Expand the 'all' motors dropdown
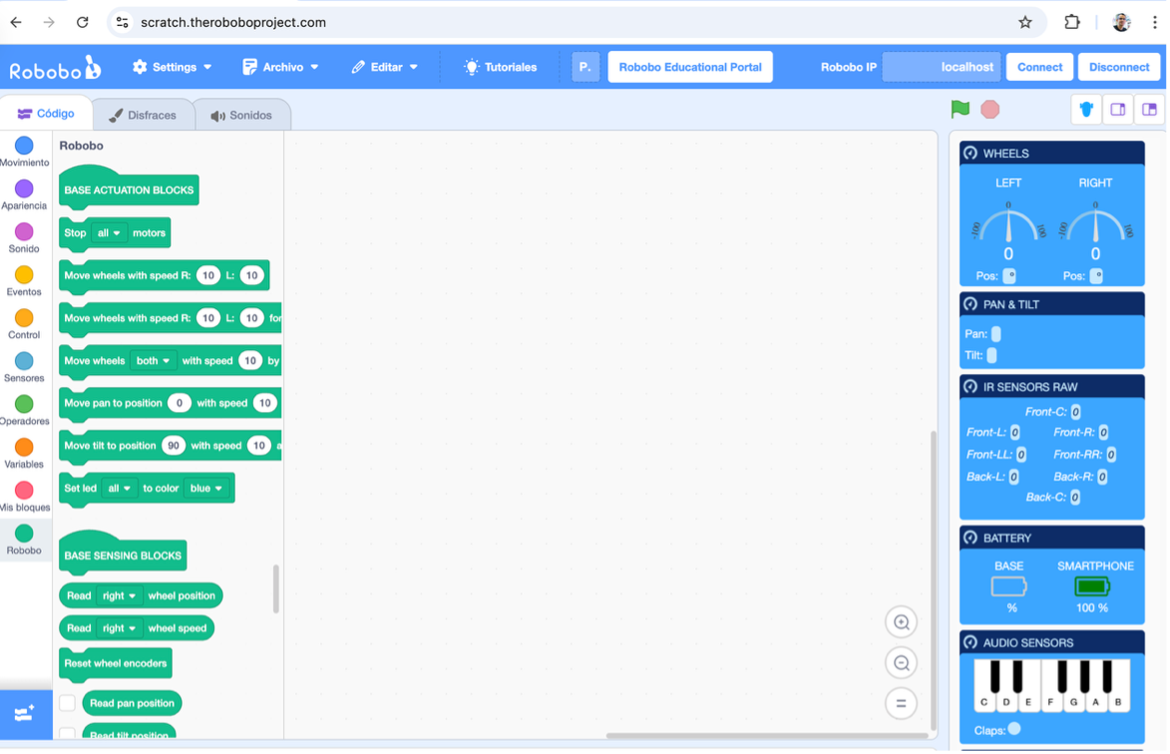Image resolution: width=1170 pixels, height=754 pixels. click(108, 233)
